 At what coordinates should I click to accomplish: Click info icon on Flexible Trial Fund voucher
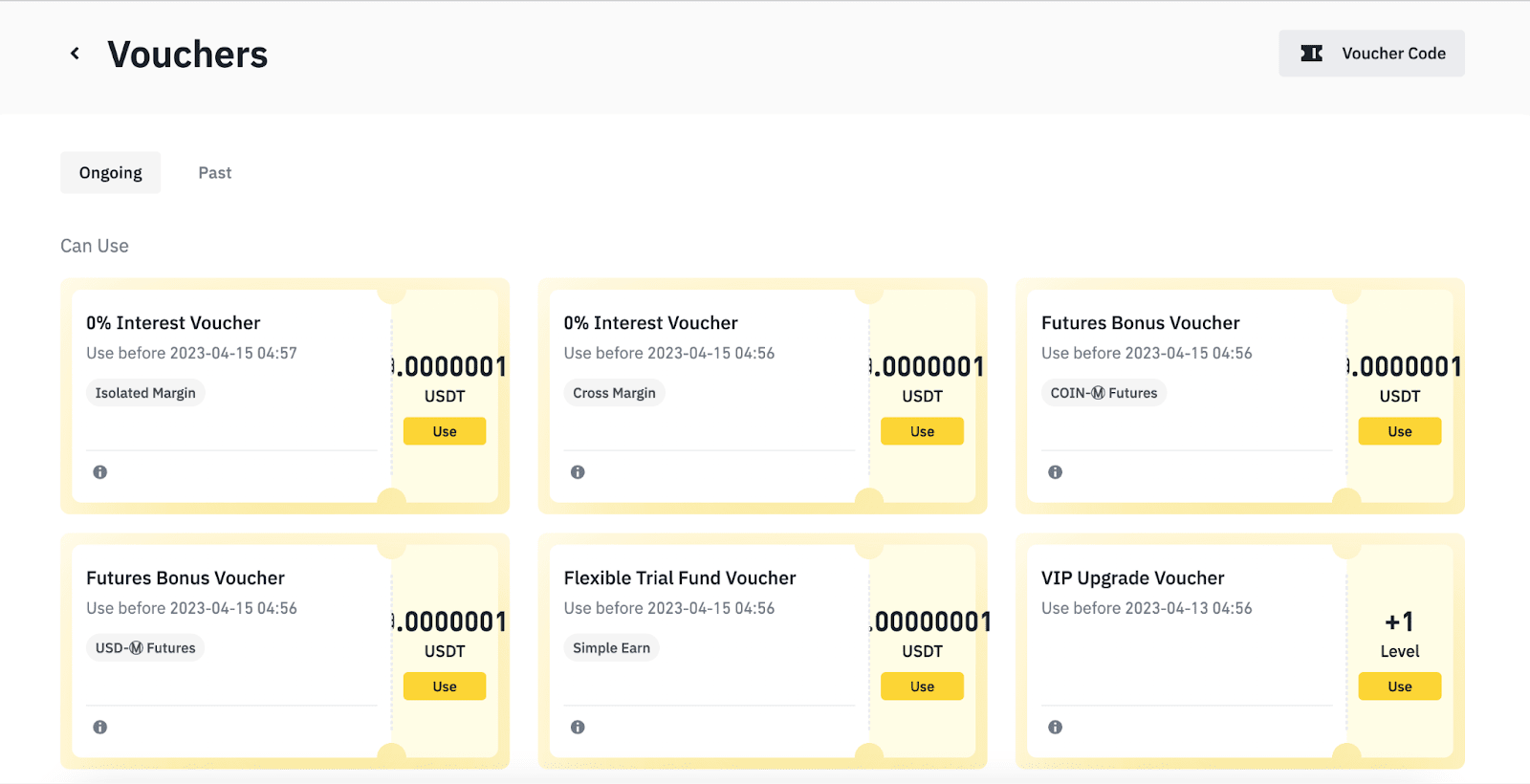coord(578,728)
